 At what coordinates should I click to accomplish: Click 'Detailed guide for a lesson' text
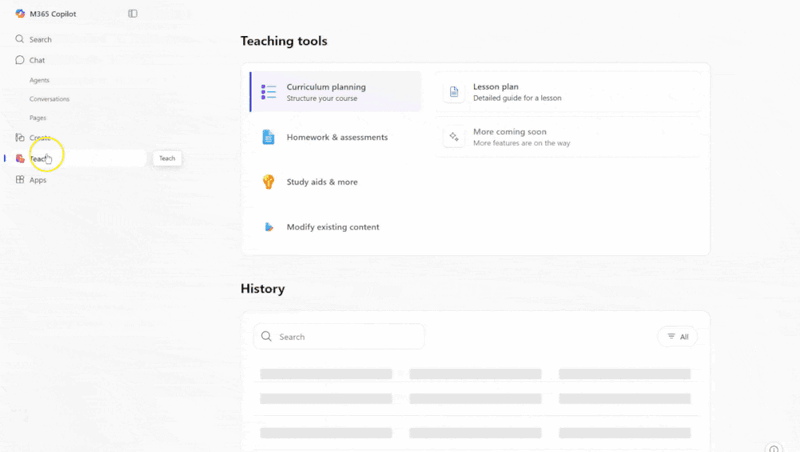click(517, 98)
